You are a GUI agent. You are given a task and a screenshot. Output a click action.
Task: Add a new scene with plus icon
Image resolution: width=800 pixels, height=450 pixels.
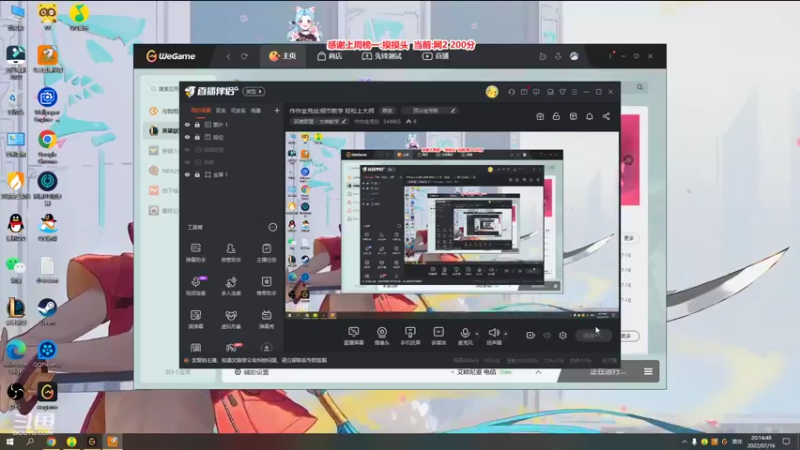point(277,110)
